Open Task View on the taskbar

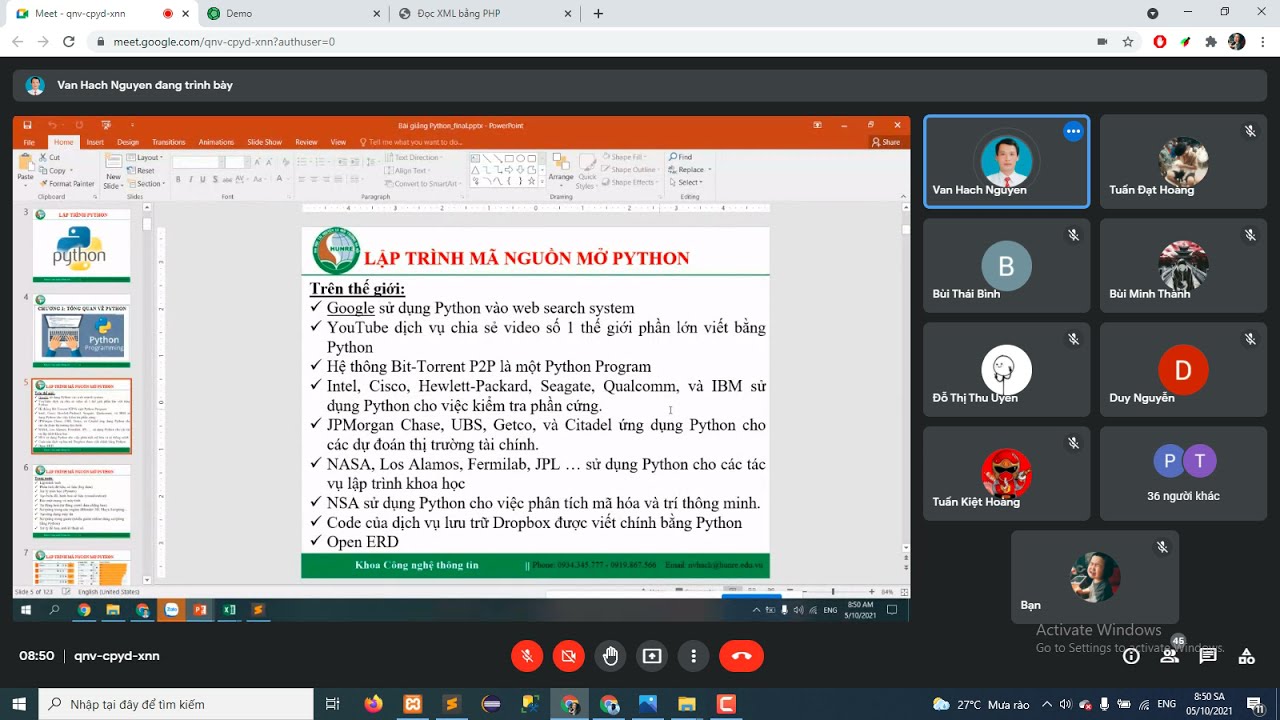coord(333,704)
